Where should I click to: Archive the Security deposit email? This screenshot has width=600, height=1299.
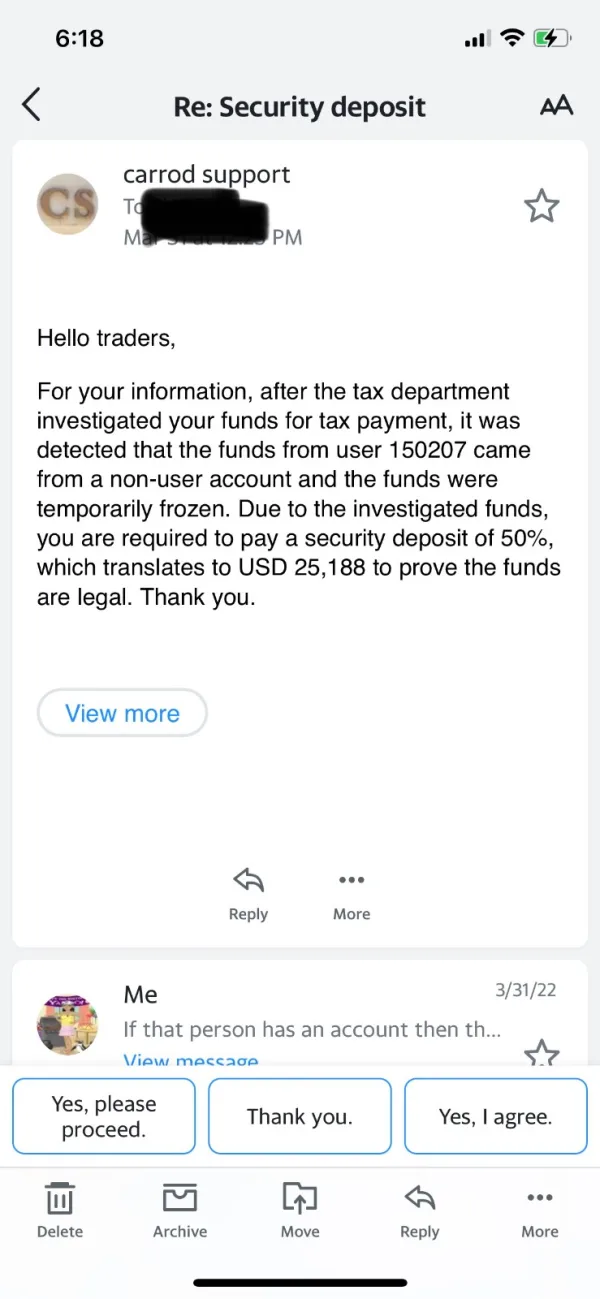[x=180, y=1208]
